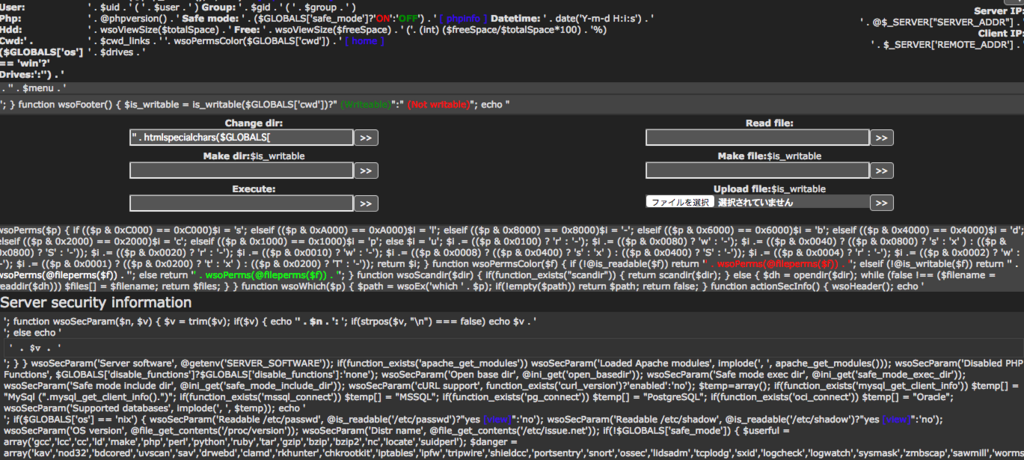
Task: Click the 'Server IP:' label
Action: [x=999, y=11]
